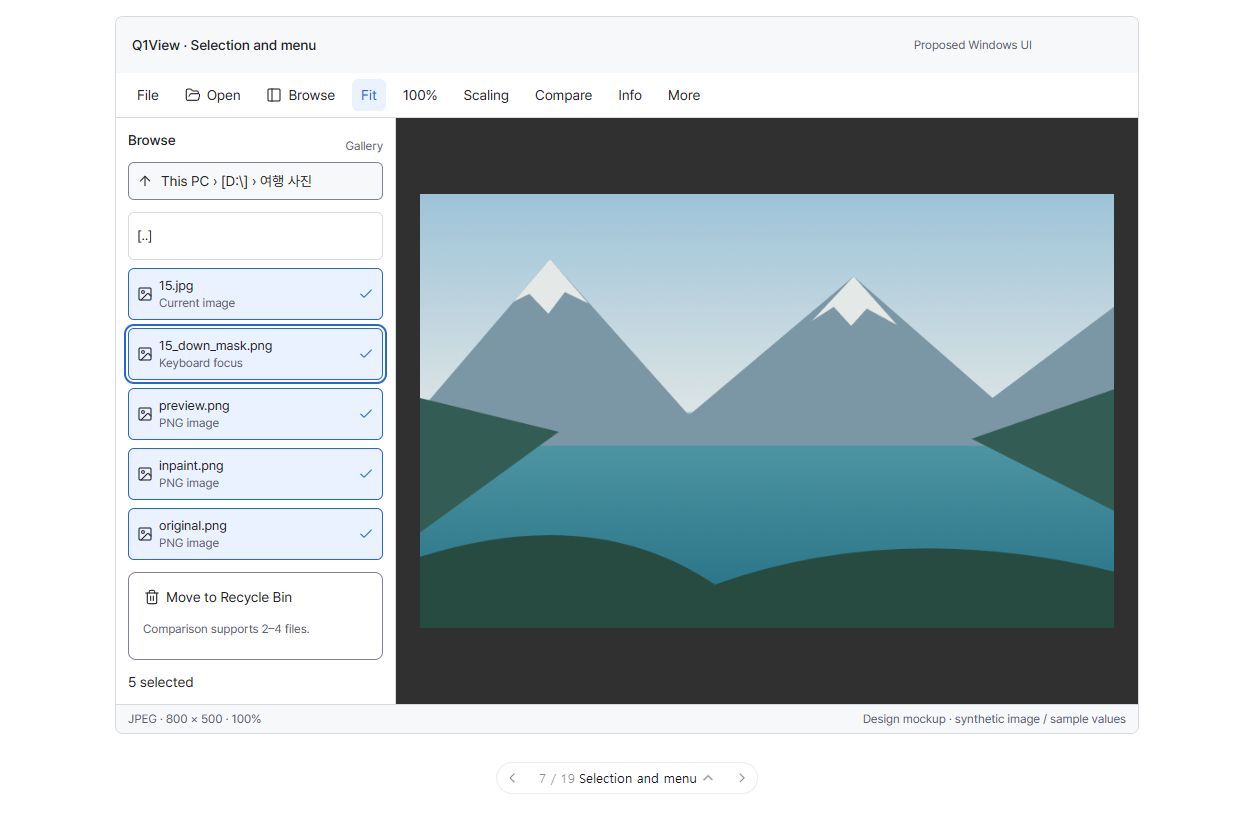Go up one folder with the arrow icon
This screenshot has height=828, width=1254.
(x=145, y=181)
